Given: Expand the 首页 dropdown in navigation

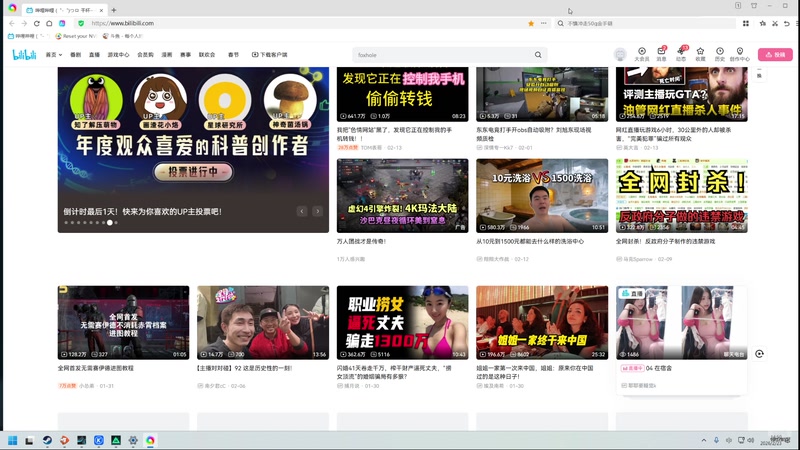Looking at the screenshot, I should tap(54, 55).
